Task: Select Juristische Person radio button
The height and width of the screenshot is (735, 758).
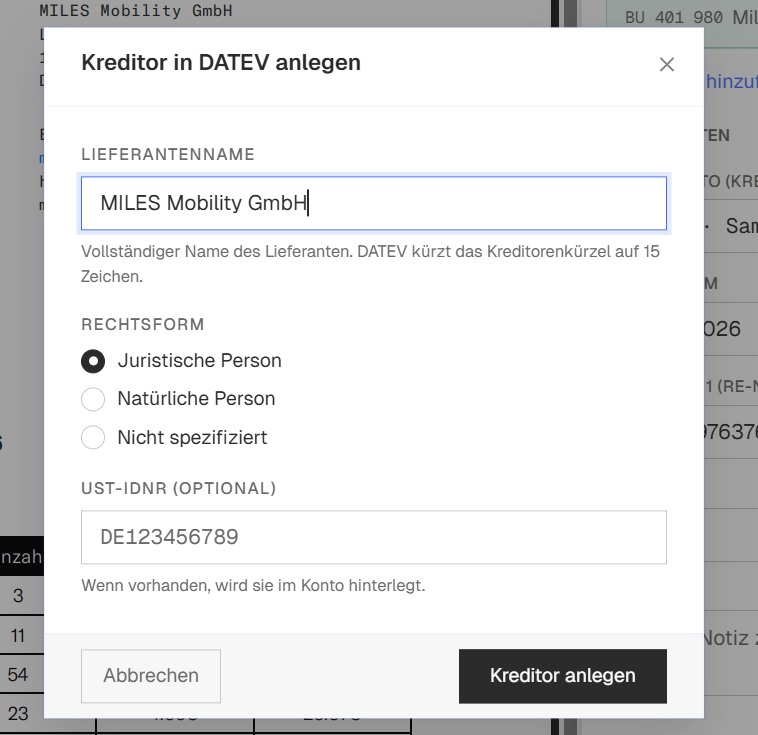Action: 93,361
